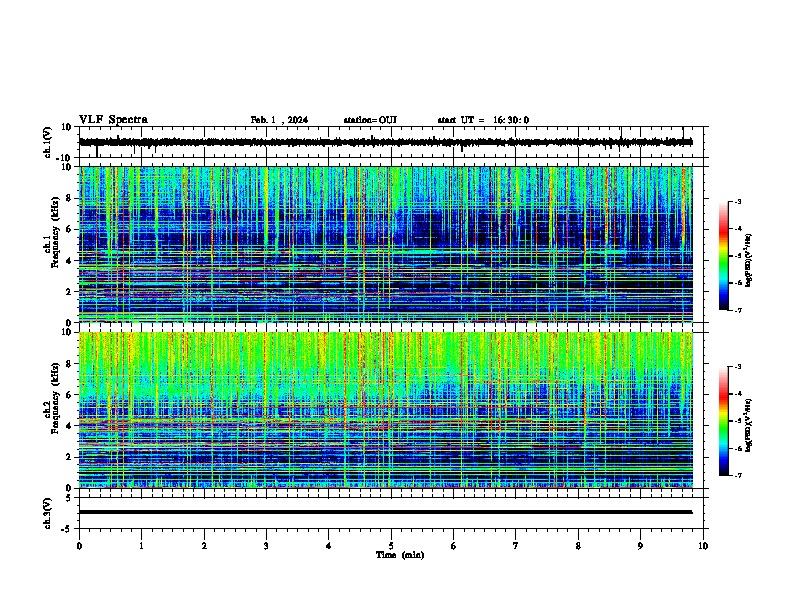
Task: Click the ch.2 spectrogram color scale bar
Action: [x=724, y=421]
